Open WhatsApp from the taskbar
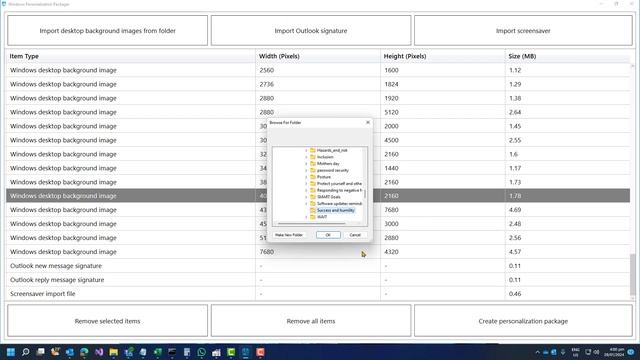640x360 pixels. 202,352
